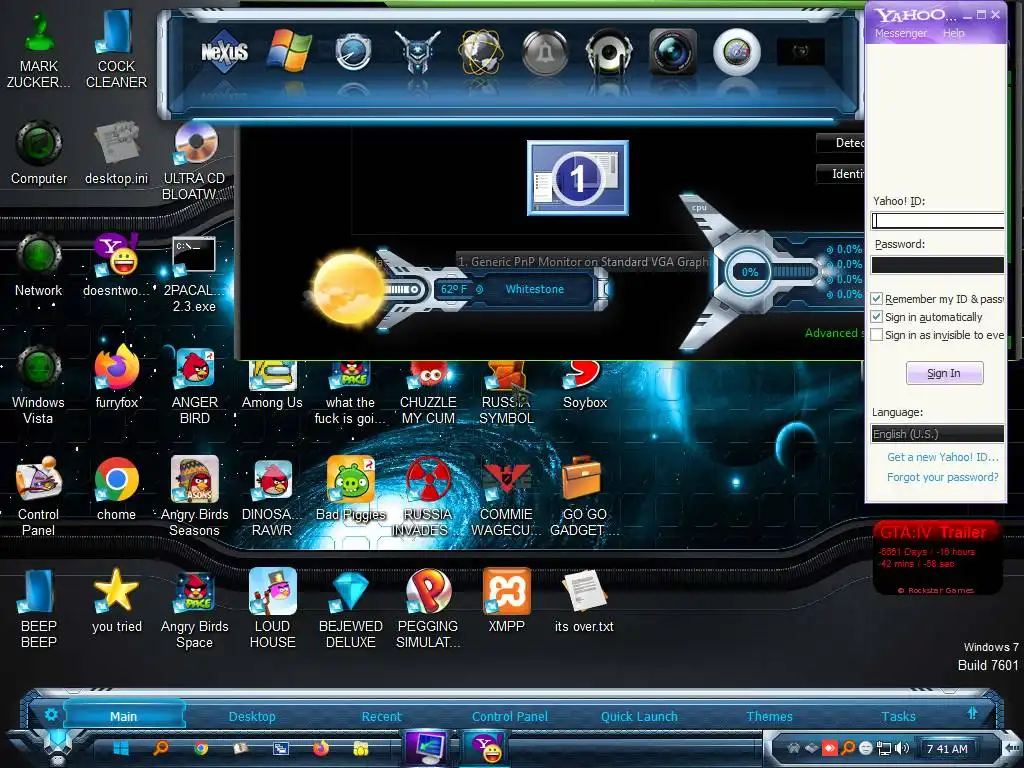1024x768 pixels.
Task: Launch the camera lens icon on Nexus dock
Action: point(673,52)
